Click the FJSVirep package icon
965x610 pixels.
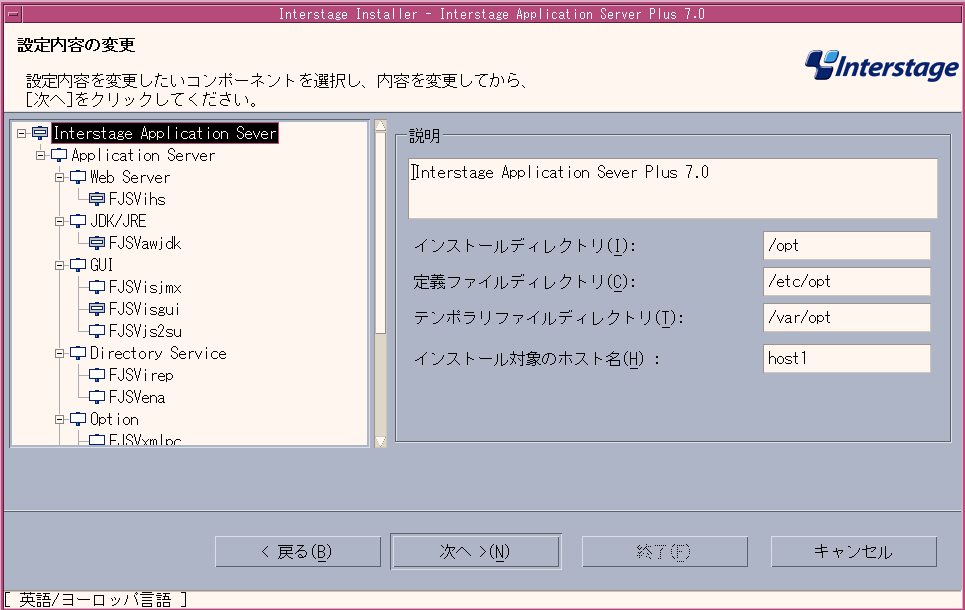(x=97, y=375)
